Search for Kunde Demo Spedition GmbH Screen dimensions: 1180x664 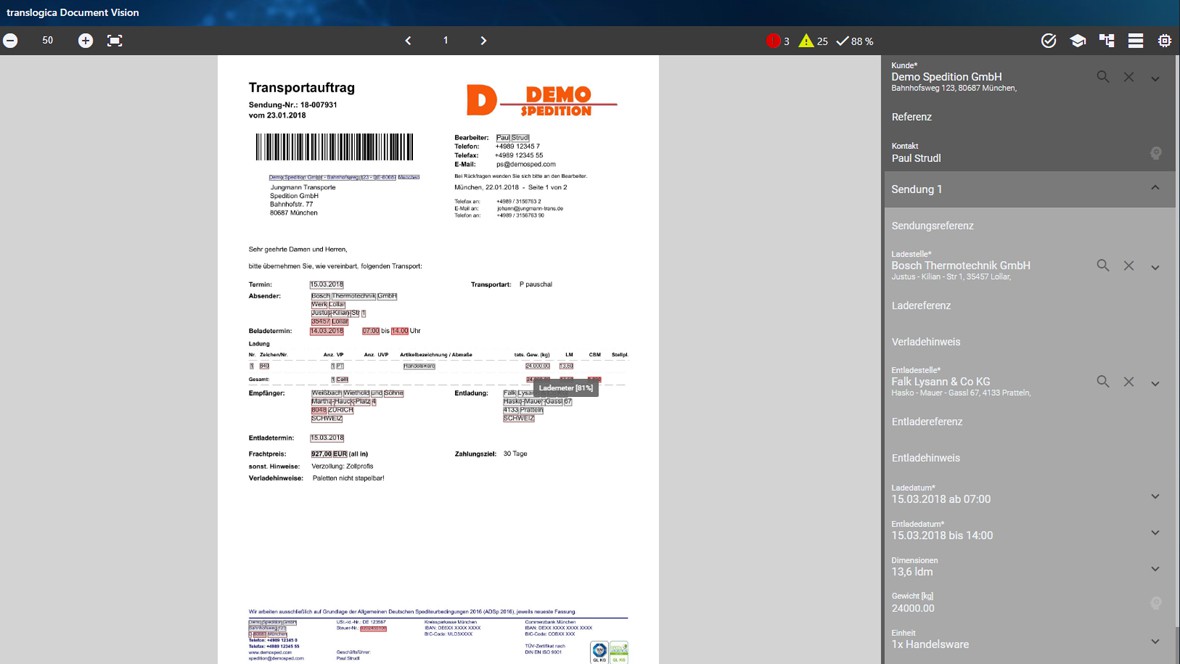click(x=1102, y=77)
